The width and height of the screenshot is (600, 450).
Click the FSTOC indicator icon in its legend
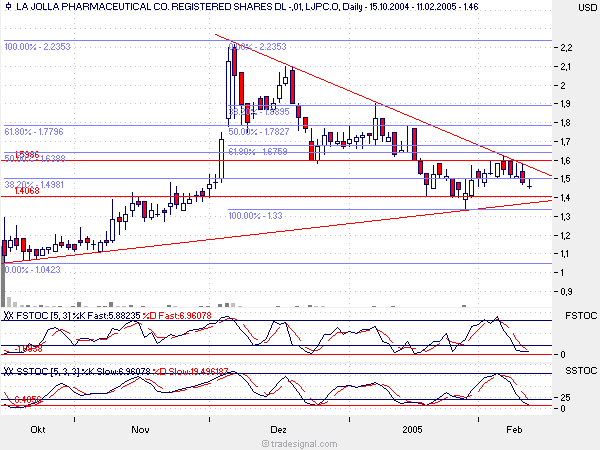pyautogui.click(x=8, y=316)
